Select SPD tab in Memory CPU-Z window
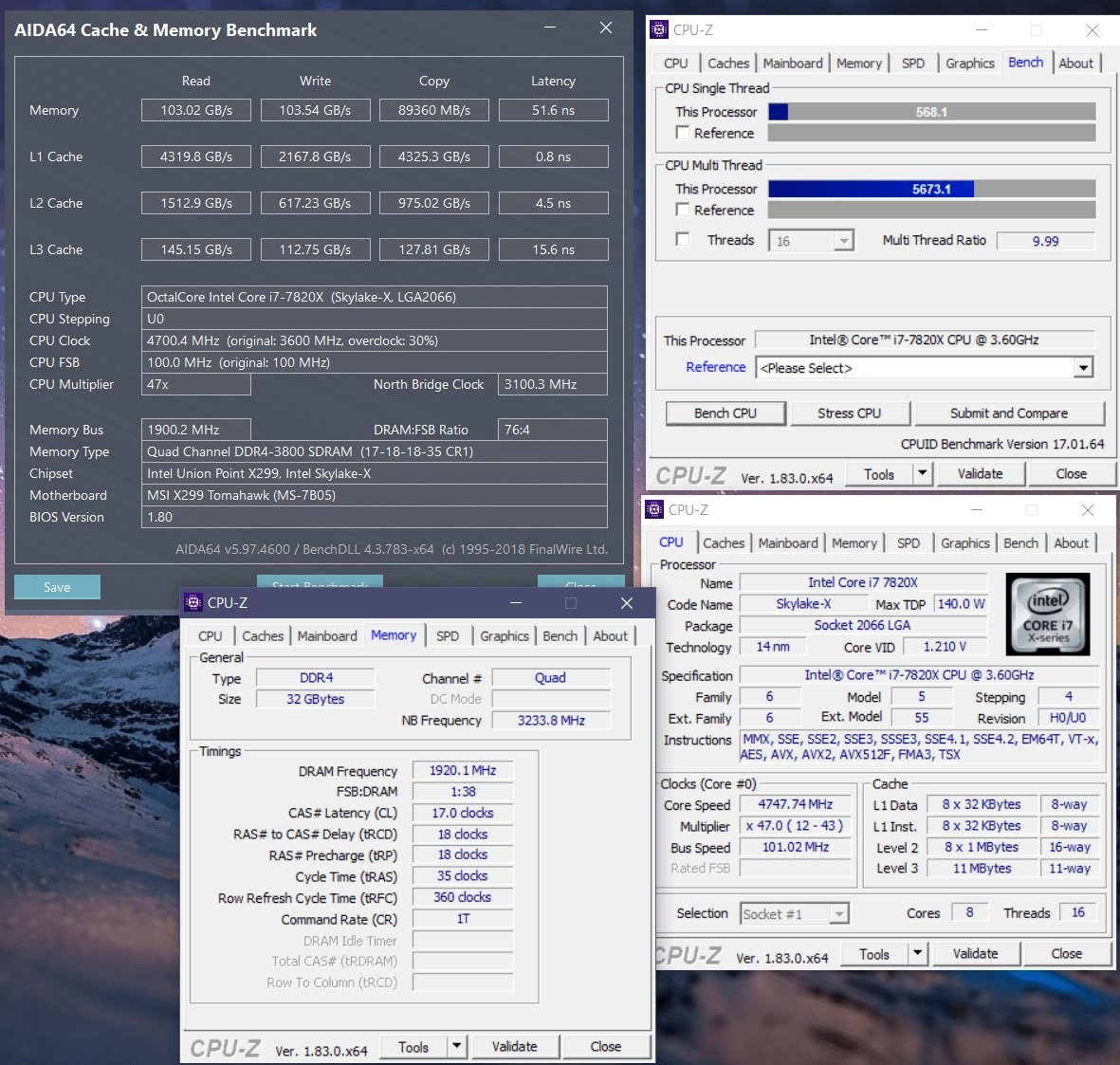This screenshot has height=1065, width=1120. (447, 635)
